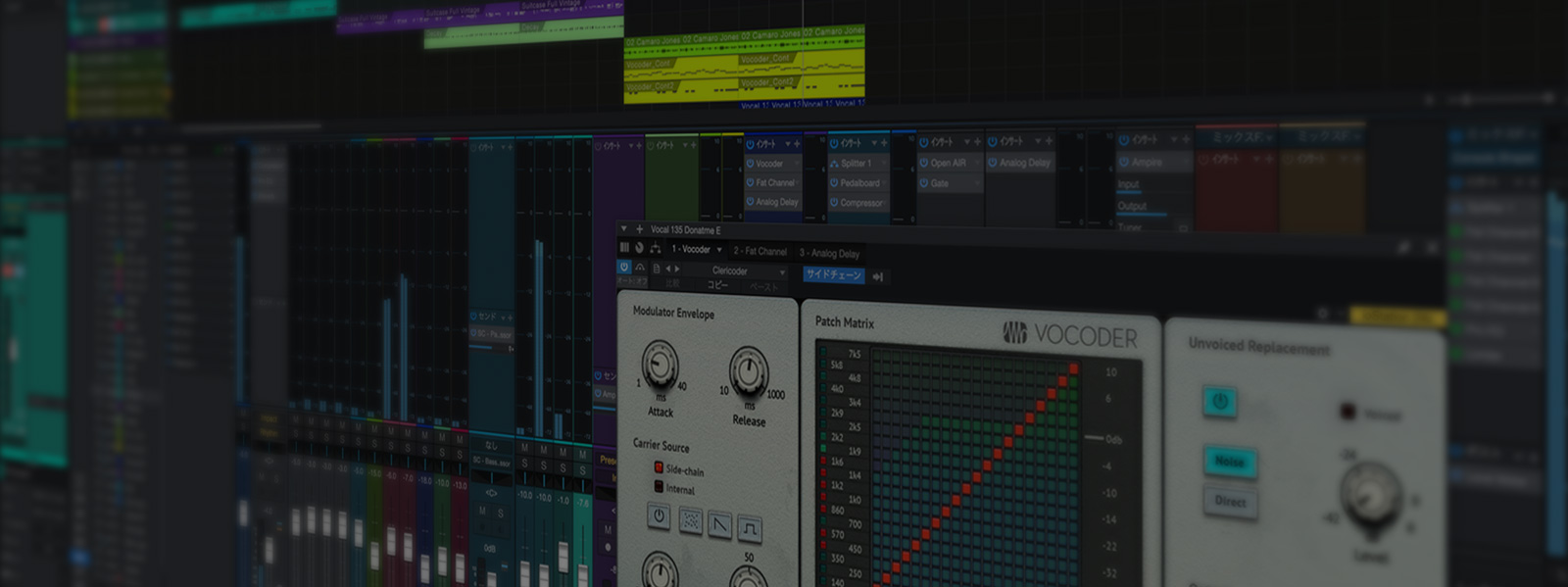Load the previous preset arrow
The width and height of the screenshot is (1568, 587).
tap(668, 269)
